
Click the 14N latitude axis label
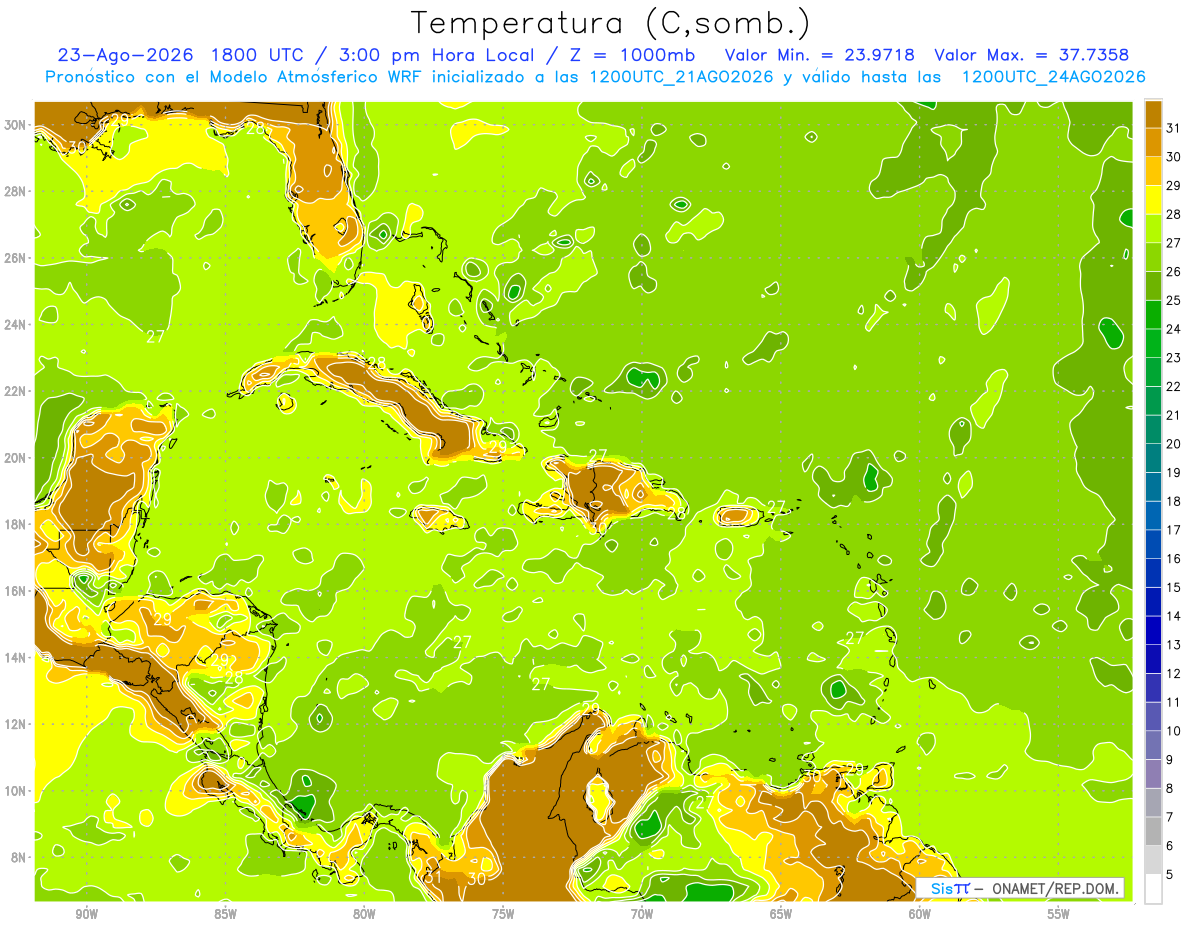[x=15, y=657]
